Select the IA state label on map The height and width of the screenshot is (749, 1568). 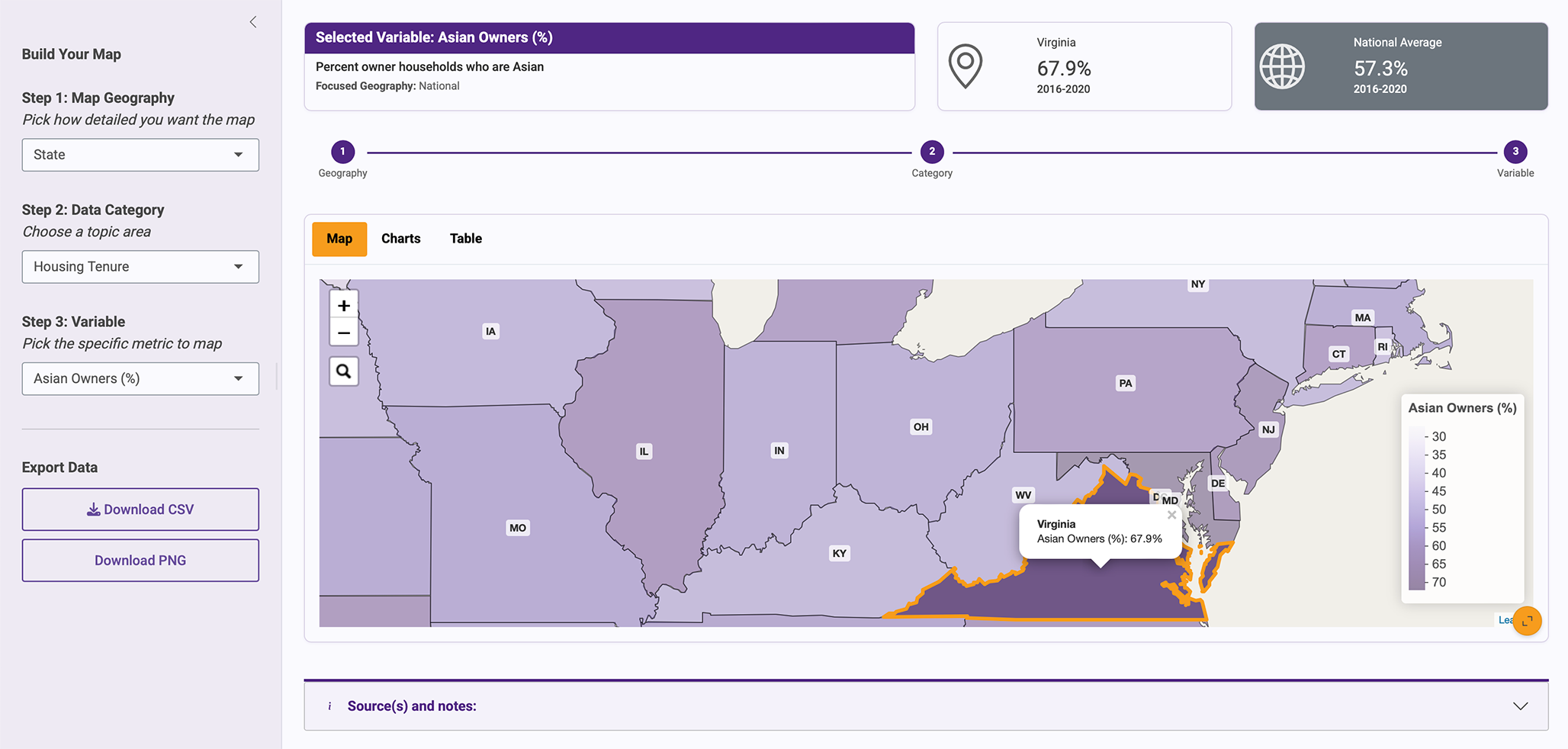(490, 331)
